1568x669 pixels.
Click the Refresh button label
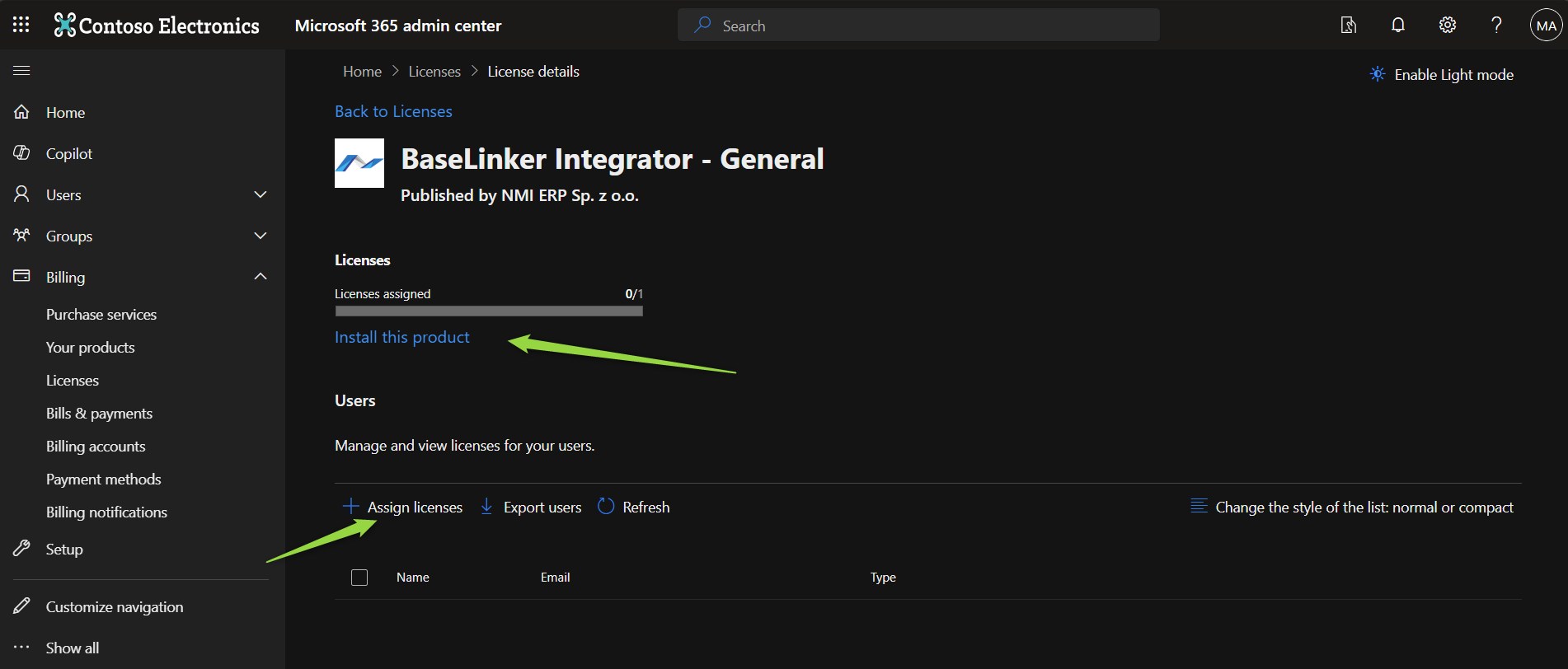(x=646, y=508)
